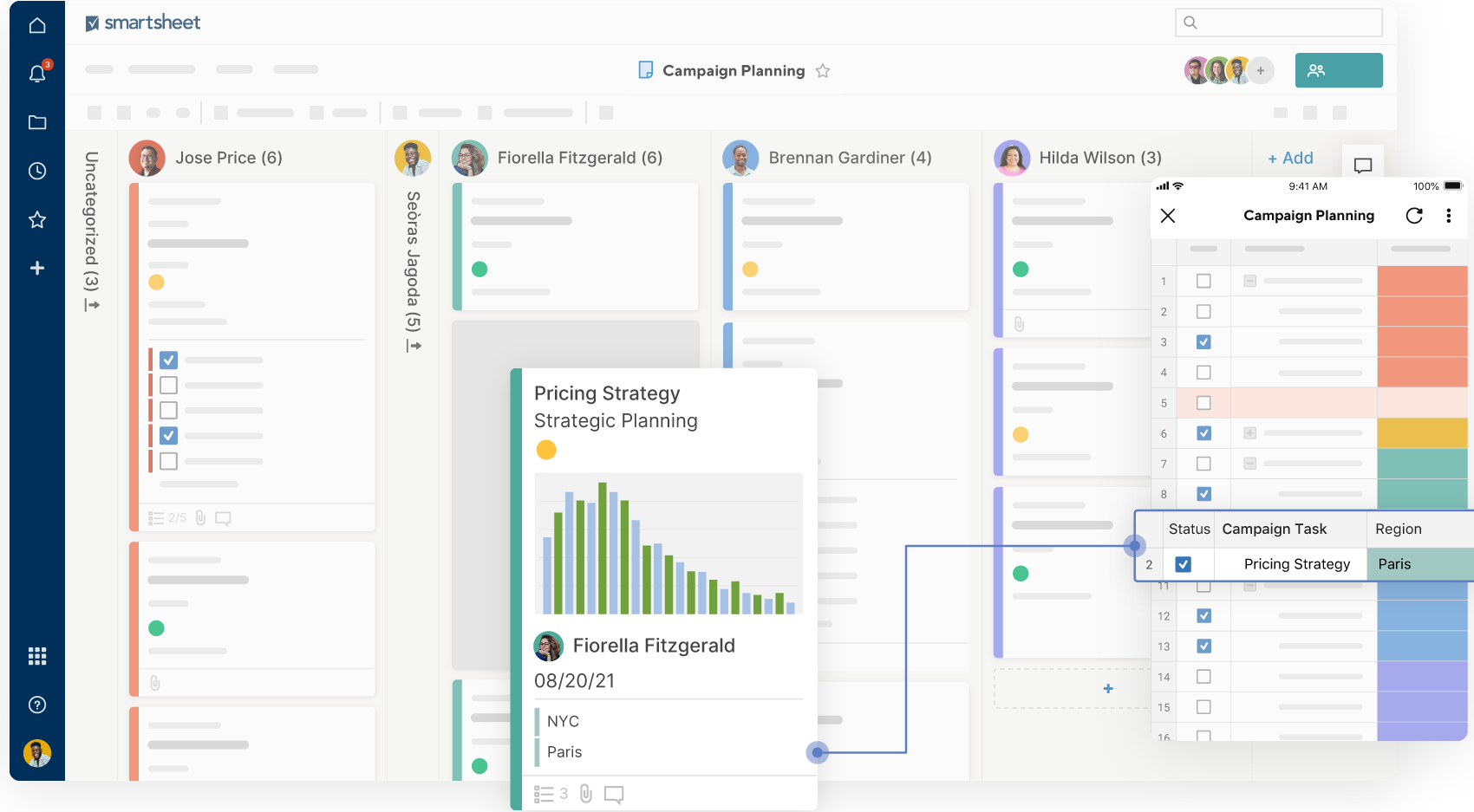Open the Help question mark icon
Screen dimensions: 1474x812
click(37, 705)
